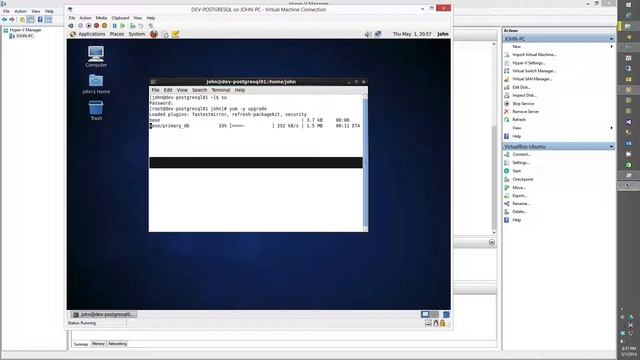
Task: Click the clock Thu May 1 in GNOME panel
Action: (412, 34)
